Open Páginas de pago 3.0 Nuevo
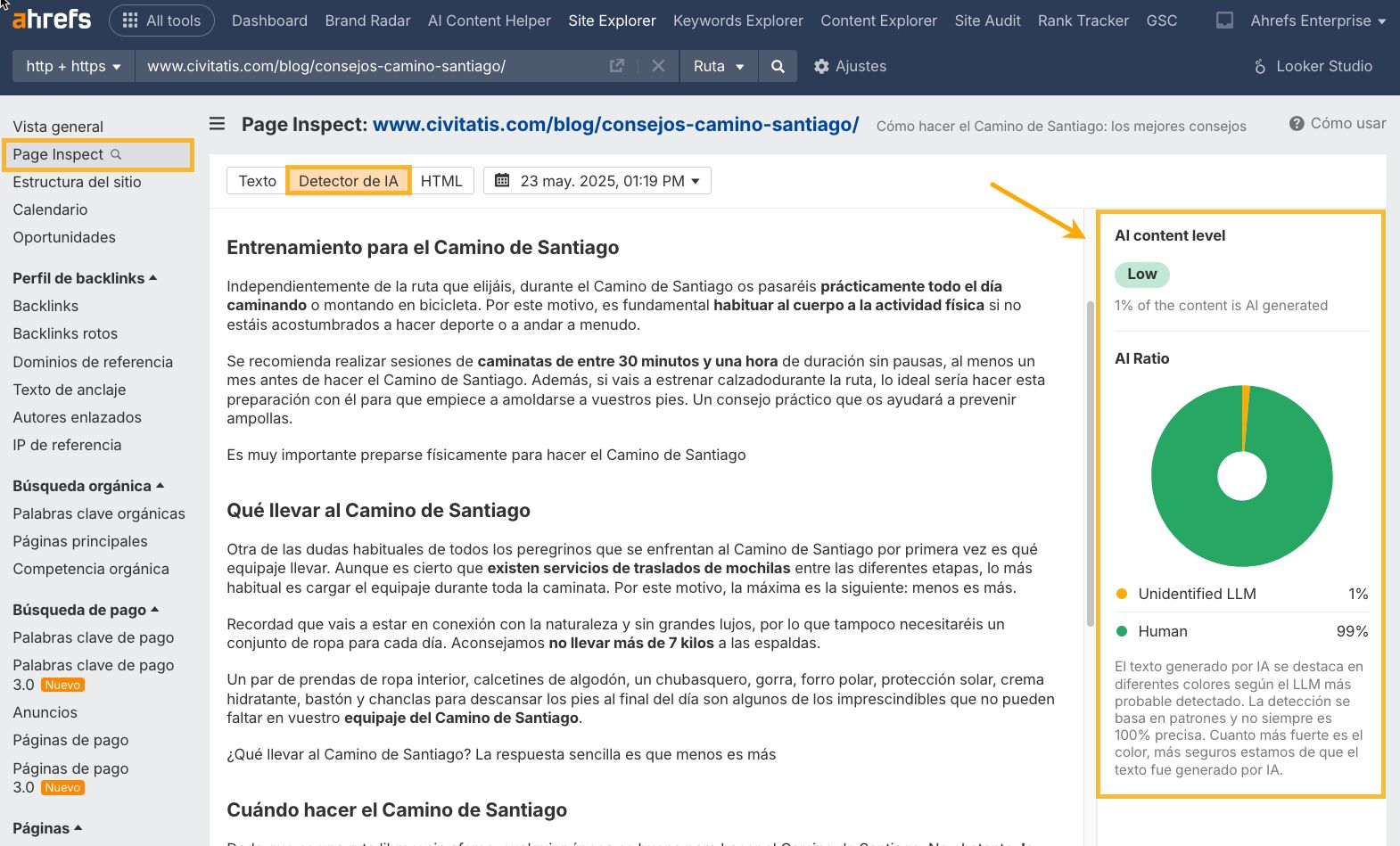Viewport: 1400px width, 846px height. click(x=70, y=777)
